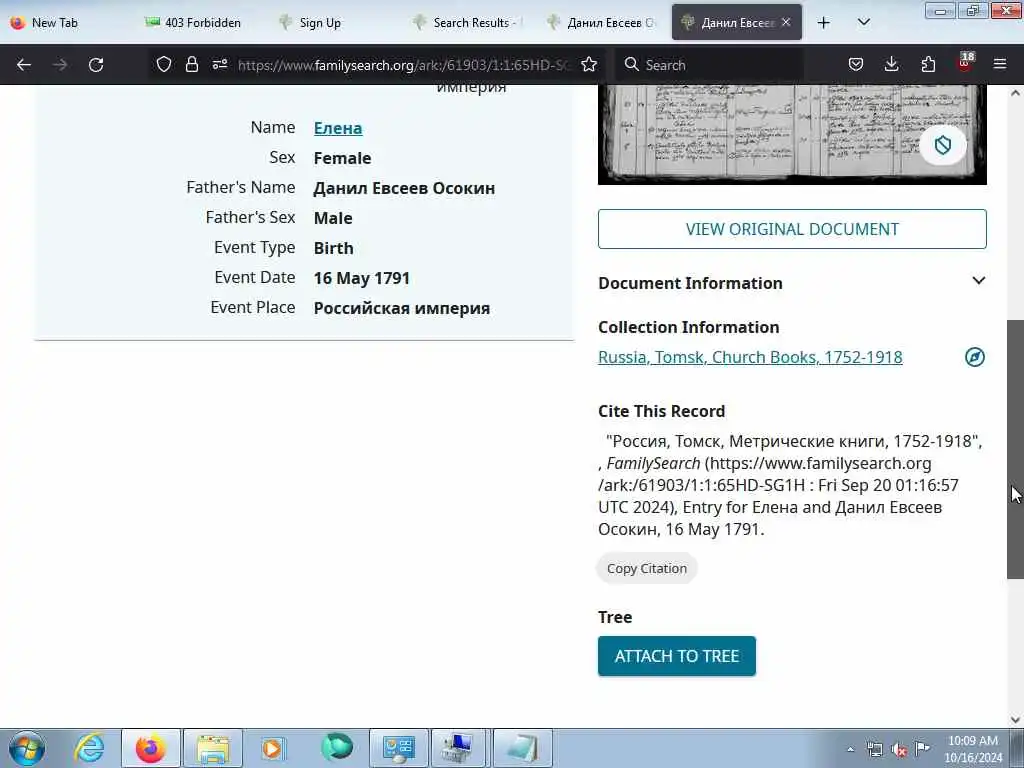Viewport: 1024px width, 768px height.
Task: Go back to the previous page
Action: pos(24,65)
